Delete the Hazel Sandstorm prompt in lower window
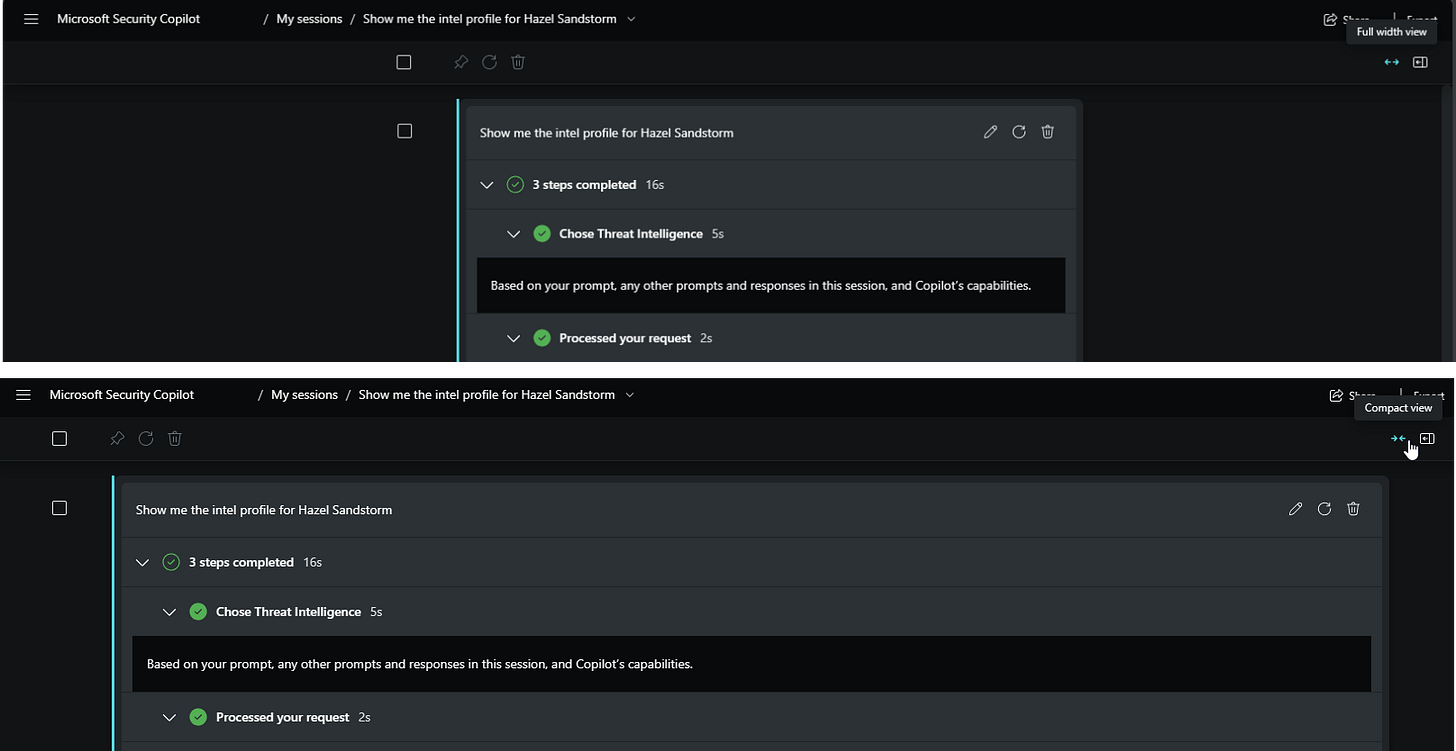Screen dimensions: 1456x751 pos(1354,509)
